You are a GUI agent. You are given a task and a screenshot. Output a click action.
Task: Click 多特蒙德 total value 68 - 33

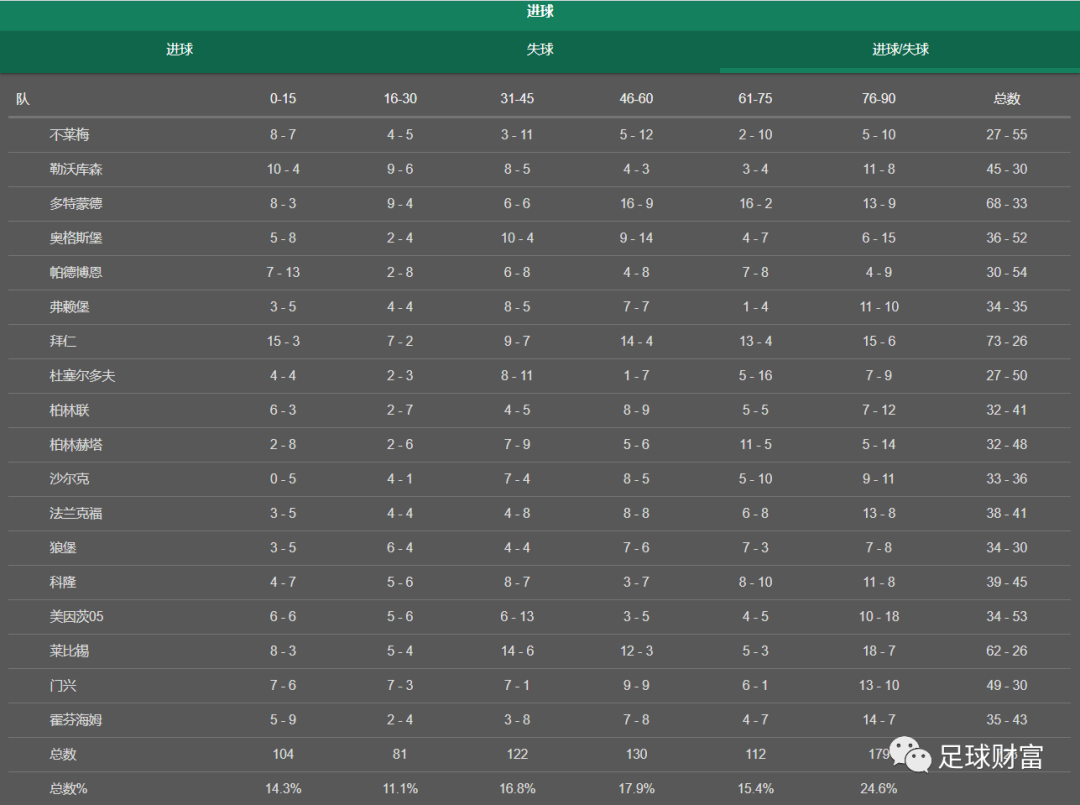(1006, 204)
